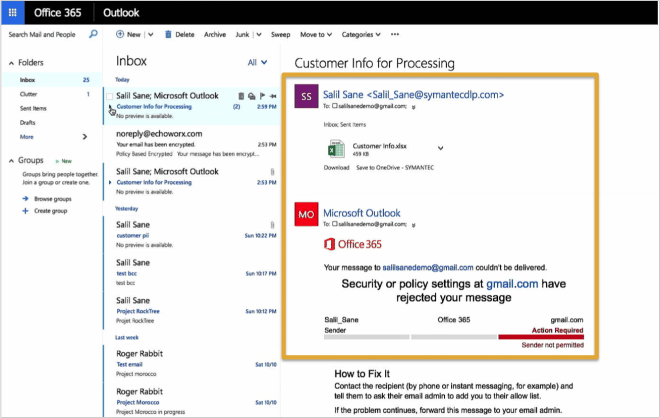The image size is (660, 418).
Task: Click the Create group plus icon
Action: 25,211
